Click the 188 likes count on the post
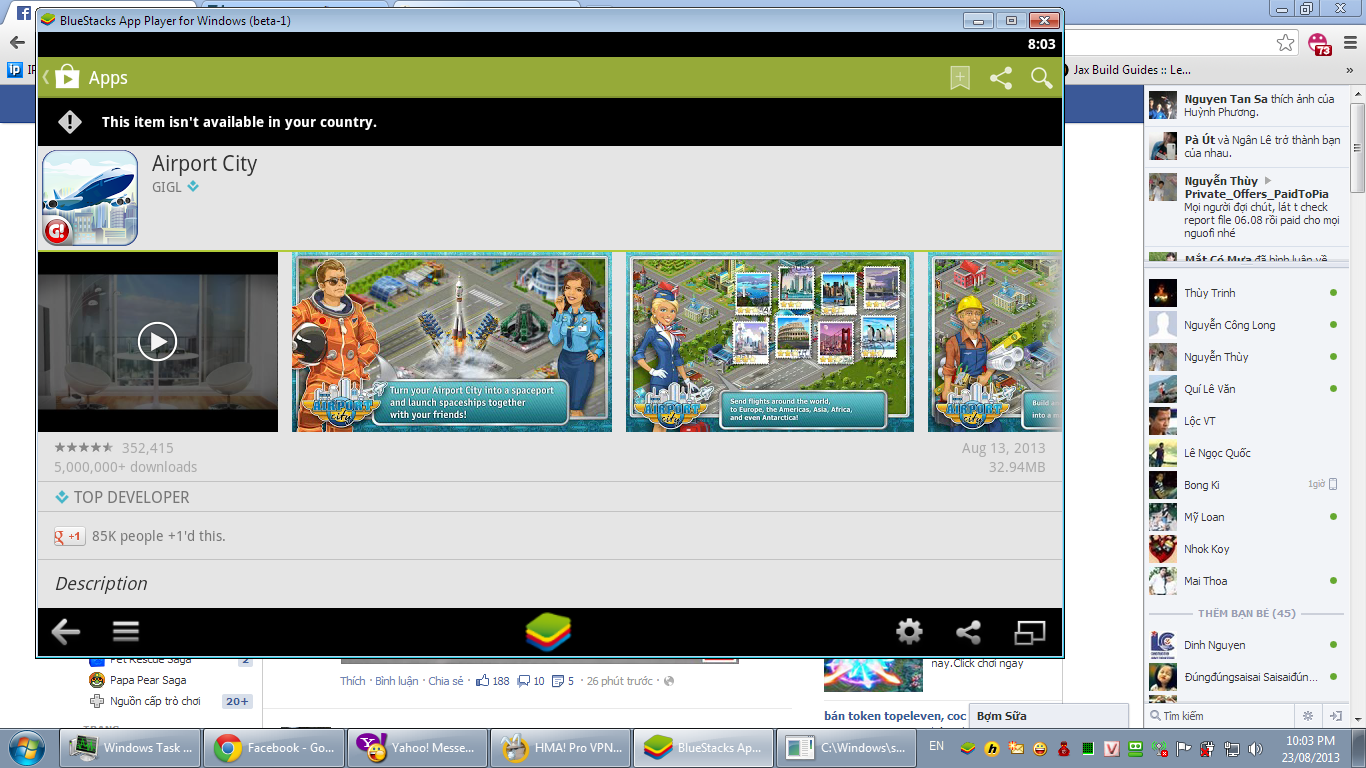 point(492,681)
